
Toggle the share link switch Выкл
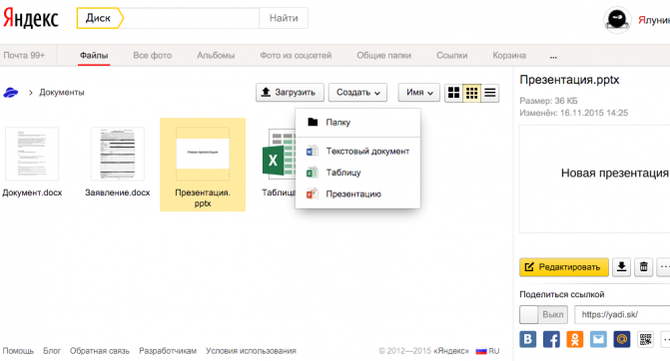click(x=544, y=315)
